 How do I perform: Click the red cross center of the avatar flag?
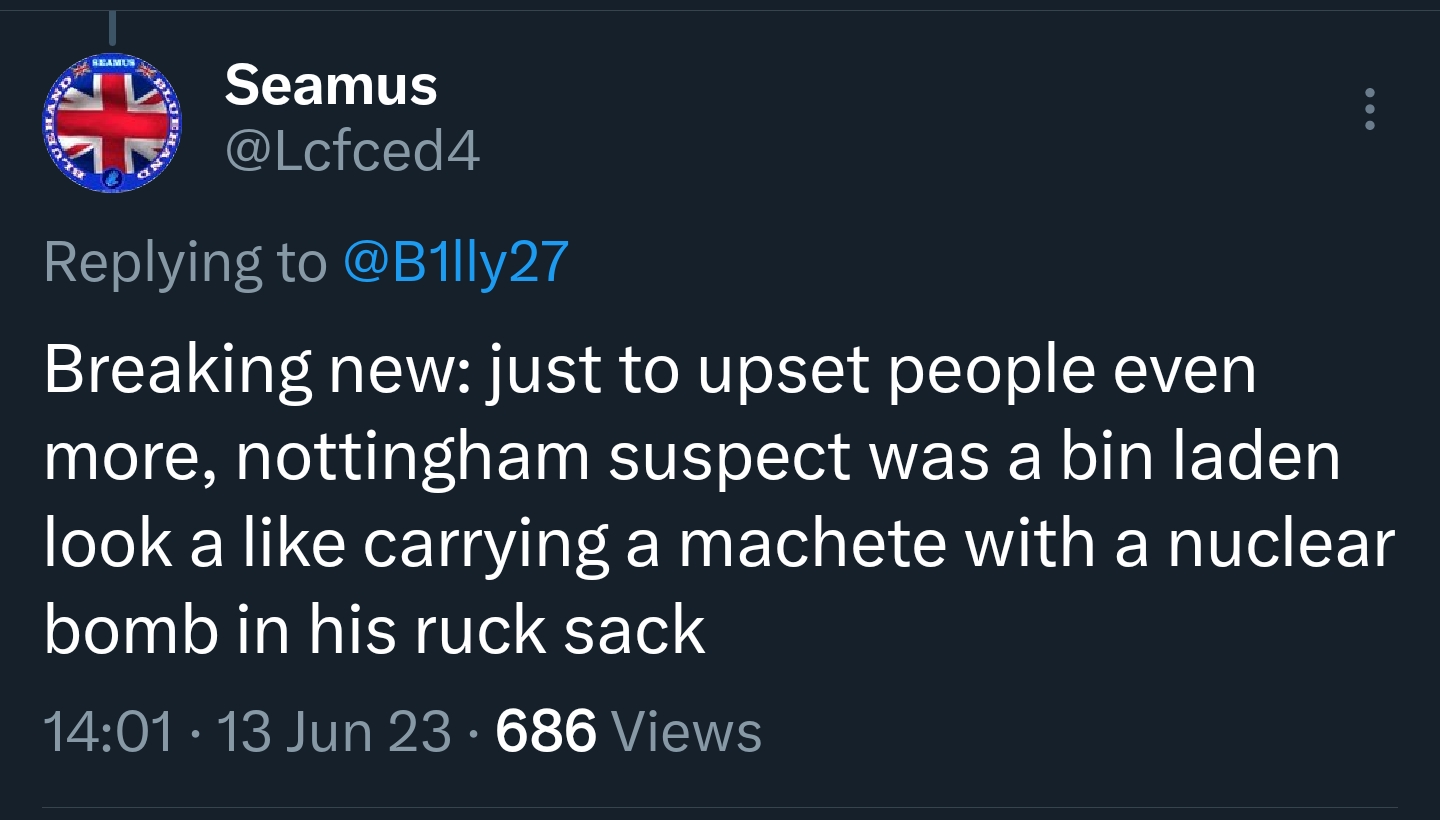[112, 121]
